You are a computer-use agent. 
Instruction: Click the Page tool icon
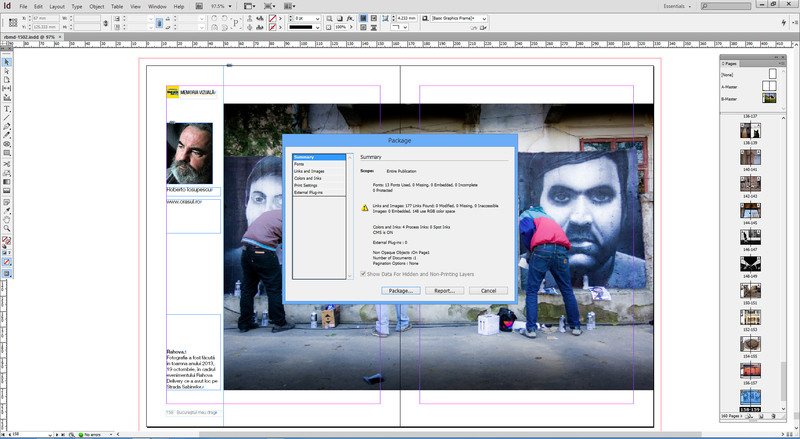[x=6, y=80]
